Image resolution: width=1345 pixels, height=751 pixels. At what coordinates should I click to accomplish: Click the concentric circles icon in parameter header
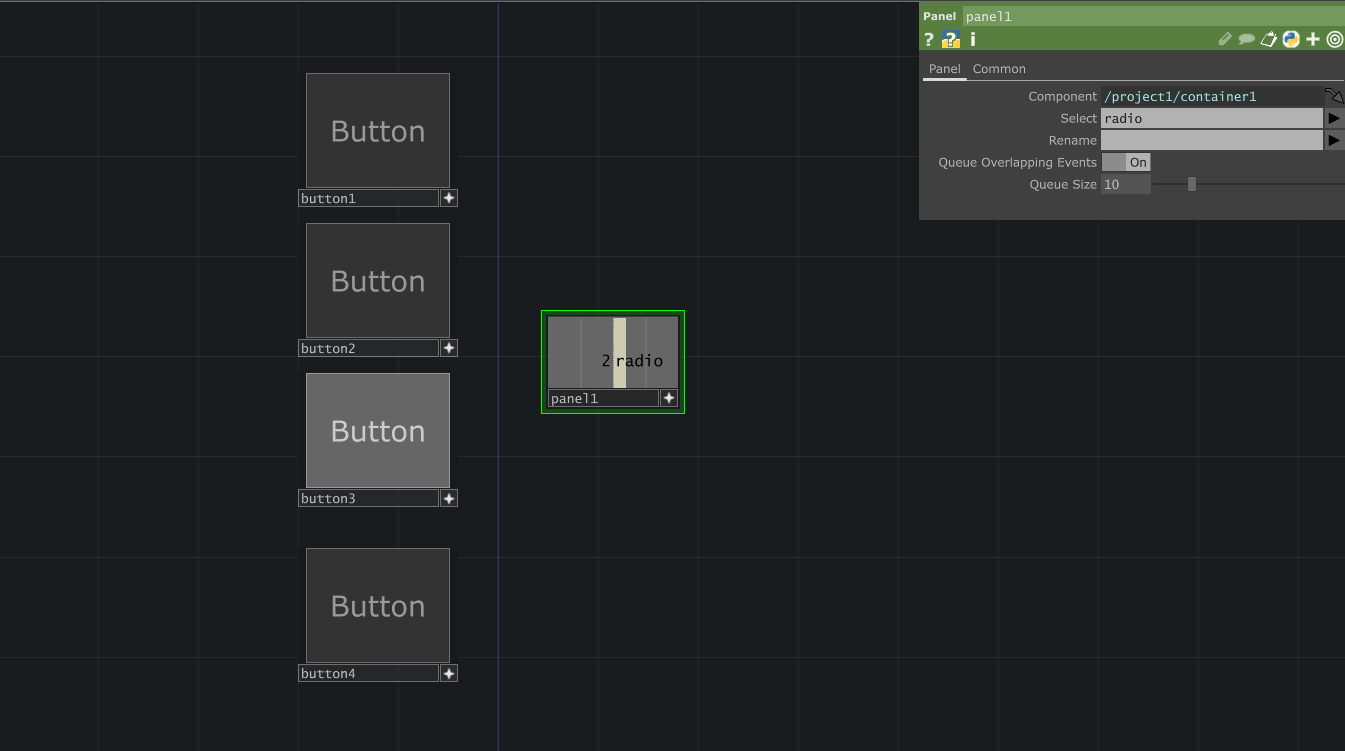point(1334,39)
